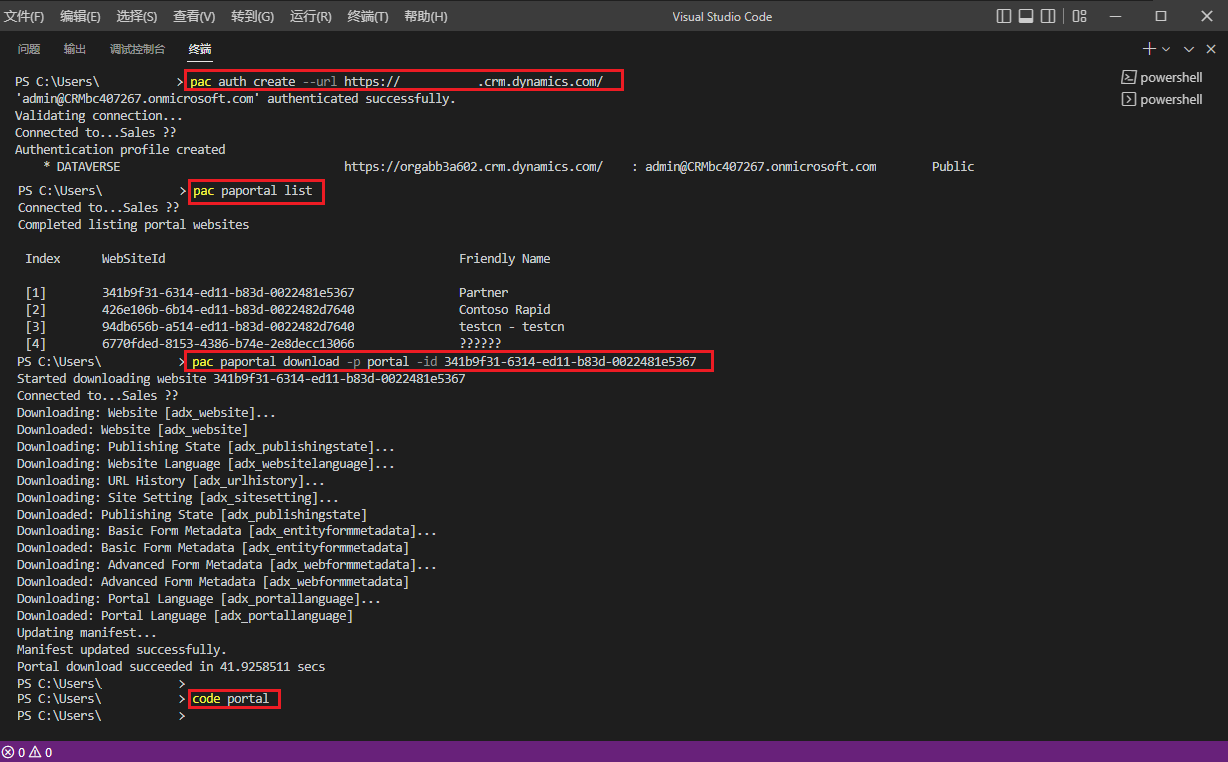Click the 'Partner' friendly name
Image resolution: width=1228 pixels, height=762 pixels.
coord(484,292)
